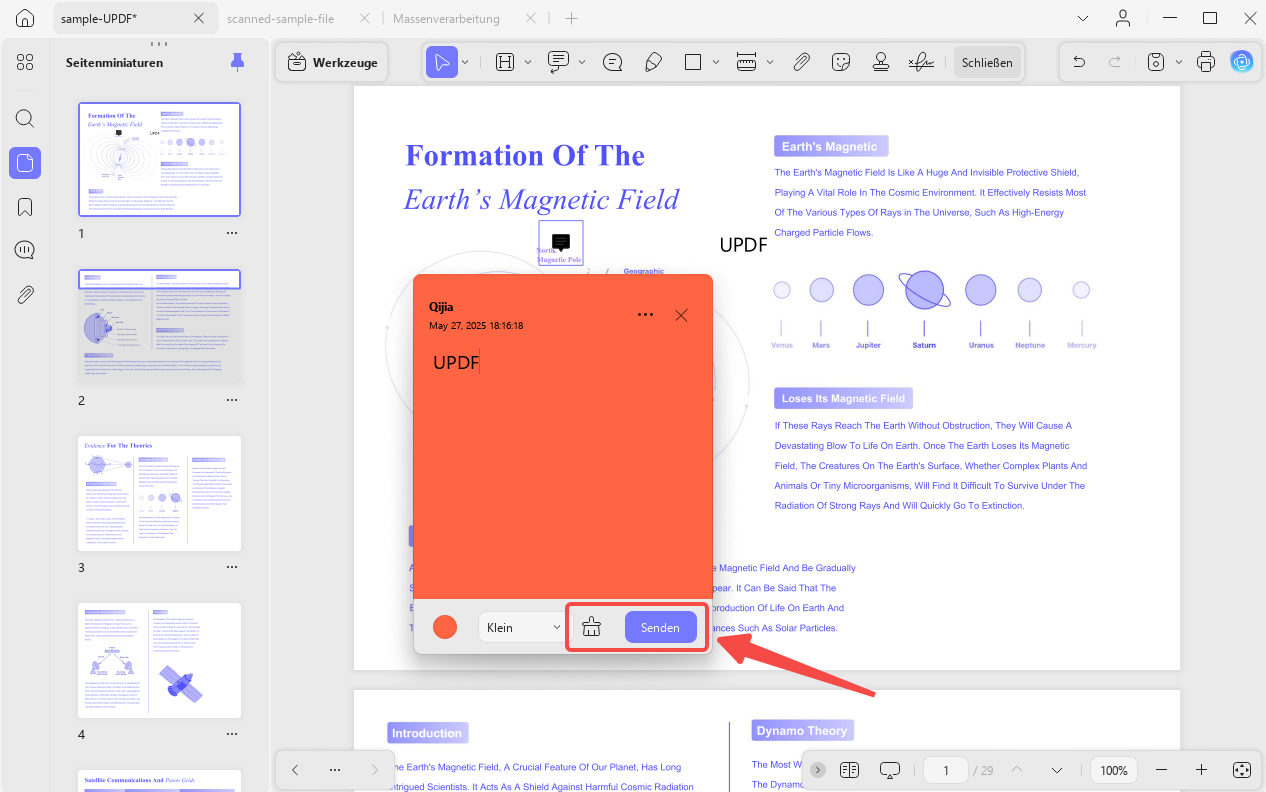
Task: Select page 1 thumbnail
Action: click(160, 159)
